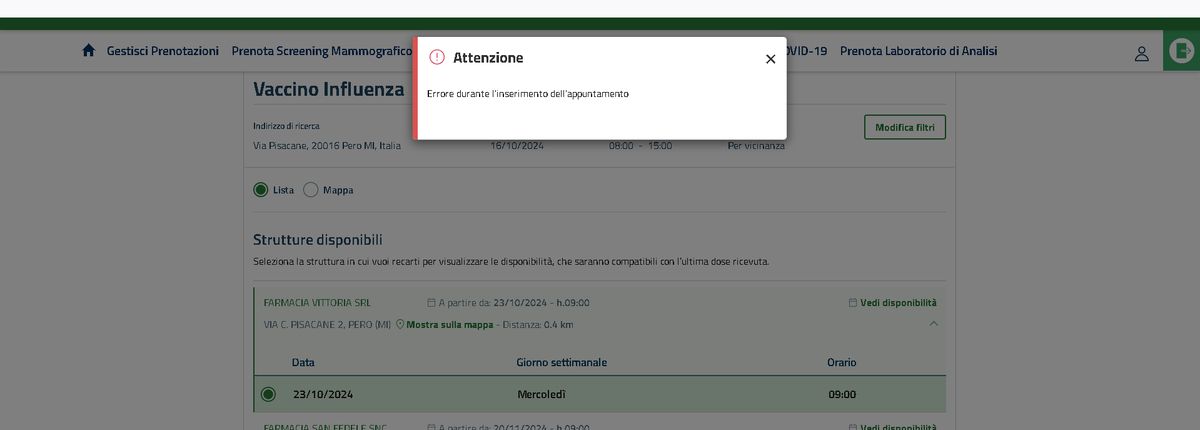Open Gestisci Prenotazioni menu
Image resolution: width=1200 pixels, height=430 pixels.
click(x=163, y=51)
